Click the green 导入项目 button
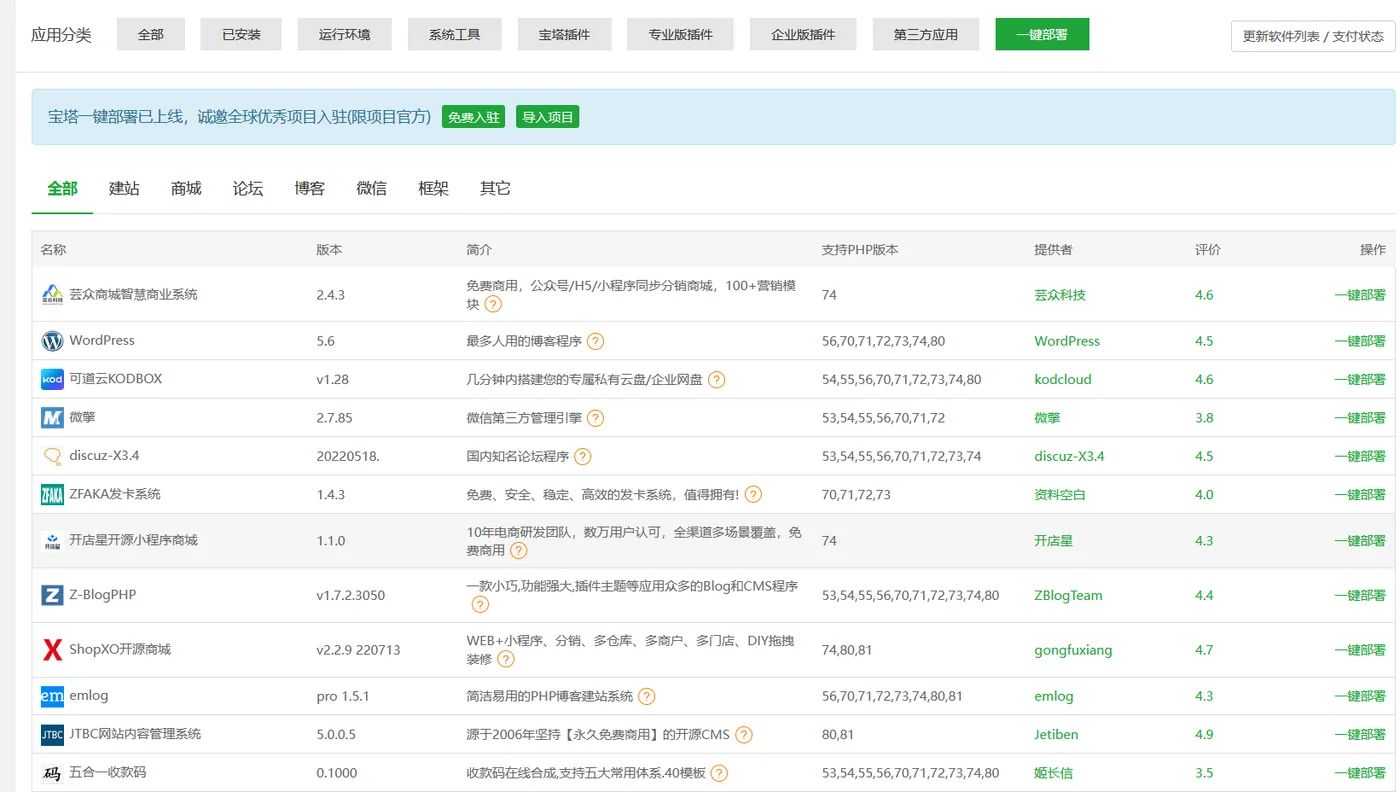Screen dimensions: 1400x792 (548, 117)
